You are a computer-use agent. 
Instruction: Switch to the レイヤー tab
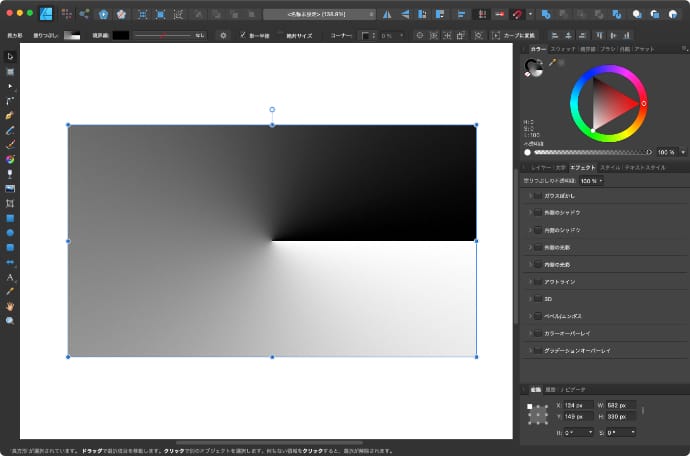[541, 167]
